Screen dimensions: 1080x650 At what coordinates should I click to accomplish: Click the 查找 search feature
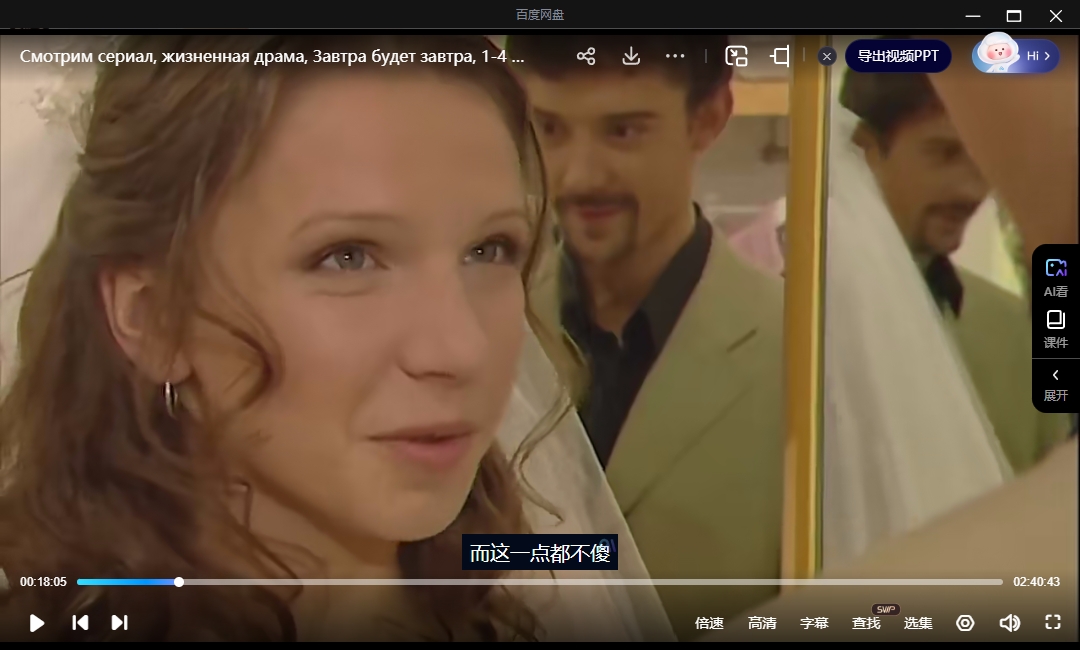coord(866,623)
